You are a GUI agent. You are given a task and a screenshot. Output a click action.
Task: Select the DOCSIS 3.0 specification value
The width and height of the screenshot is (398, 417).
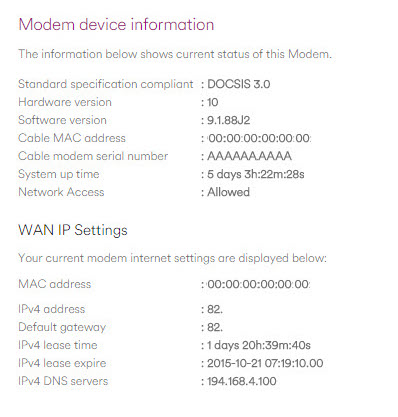pyautogui.click(x=239, y=84)
